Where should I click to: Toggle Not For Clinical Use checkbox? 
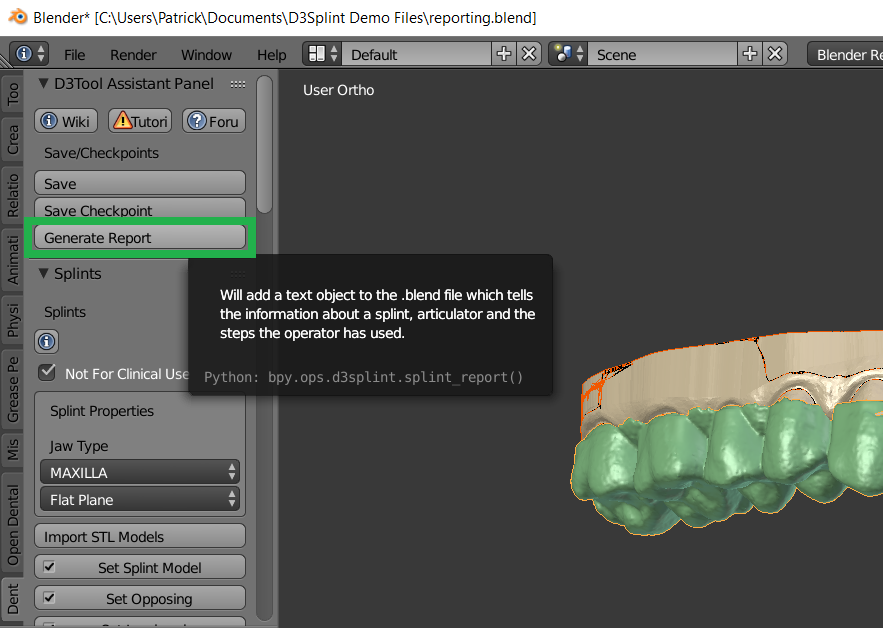coord(48,372)
